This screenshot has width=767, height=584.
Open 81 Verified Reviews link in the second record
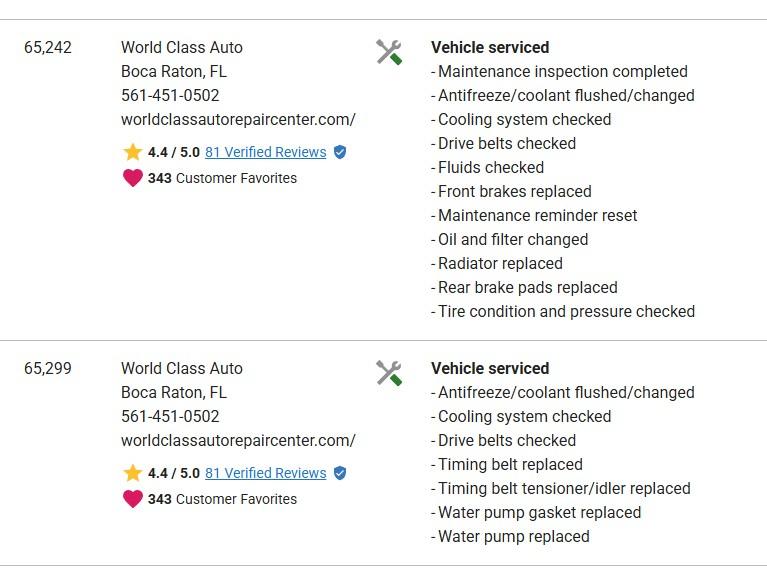click(265, 473)
